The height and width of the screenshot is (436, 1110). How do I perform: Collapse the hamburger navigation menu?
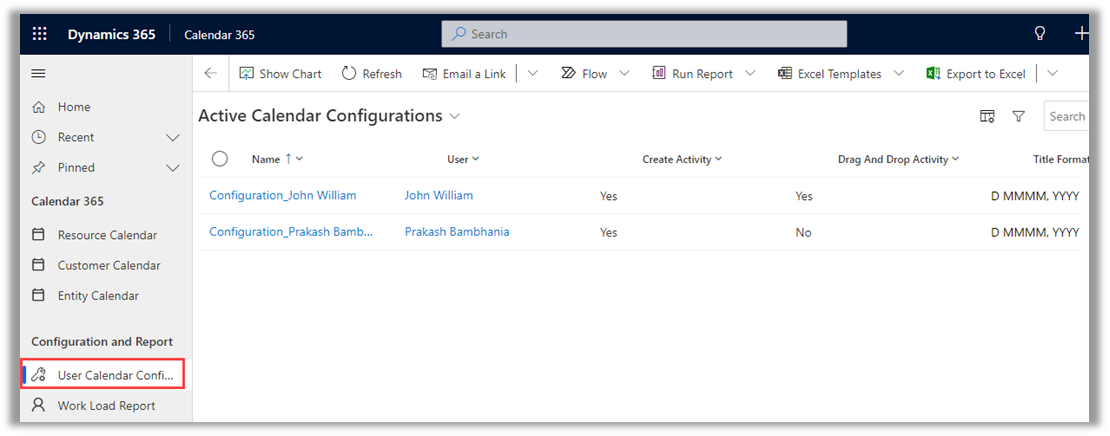coord(39,73)
